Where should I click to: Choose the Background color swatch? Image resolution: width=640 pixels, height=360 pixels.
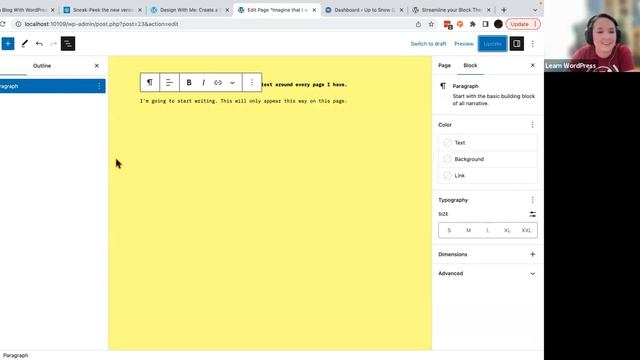coord(488,159)
